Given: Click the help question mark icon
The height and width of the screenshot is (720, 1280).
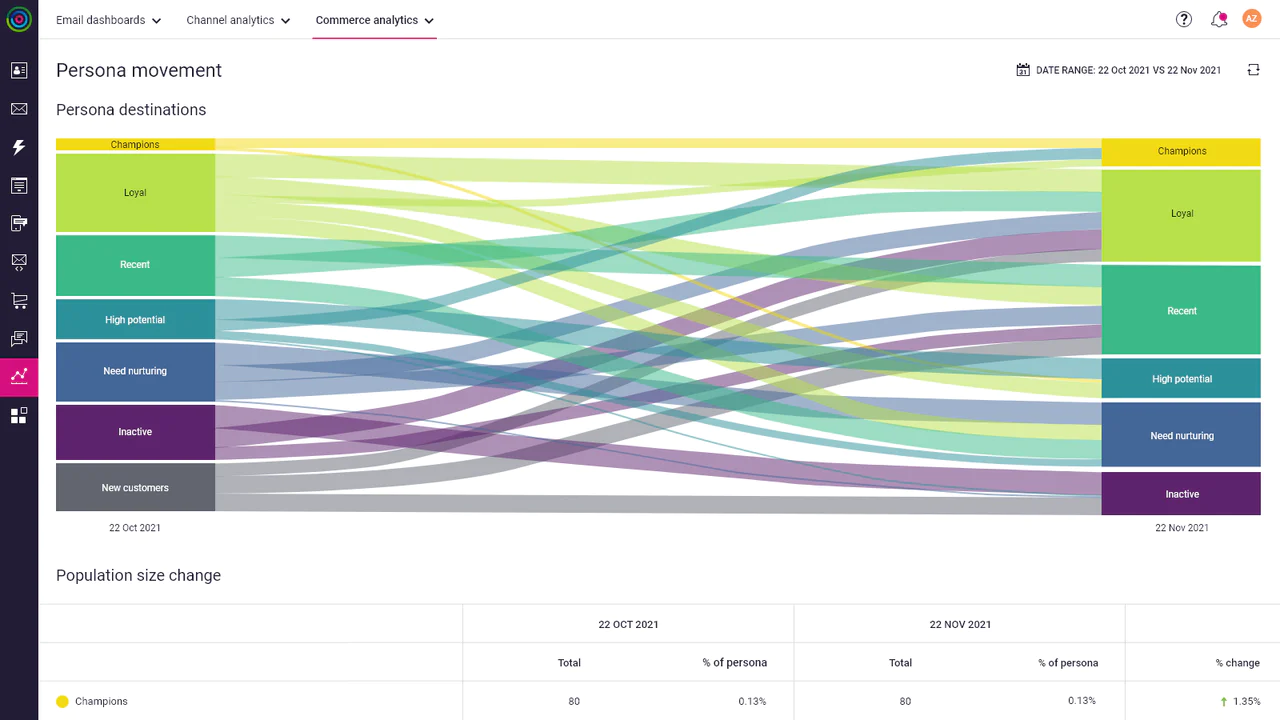Looking at the screenshot, I should click(x=1184, y=19).
